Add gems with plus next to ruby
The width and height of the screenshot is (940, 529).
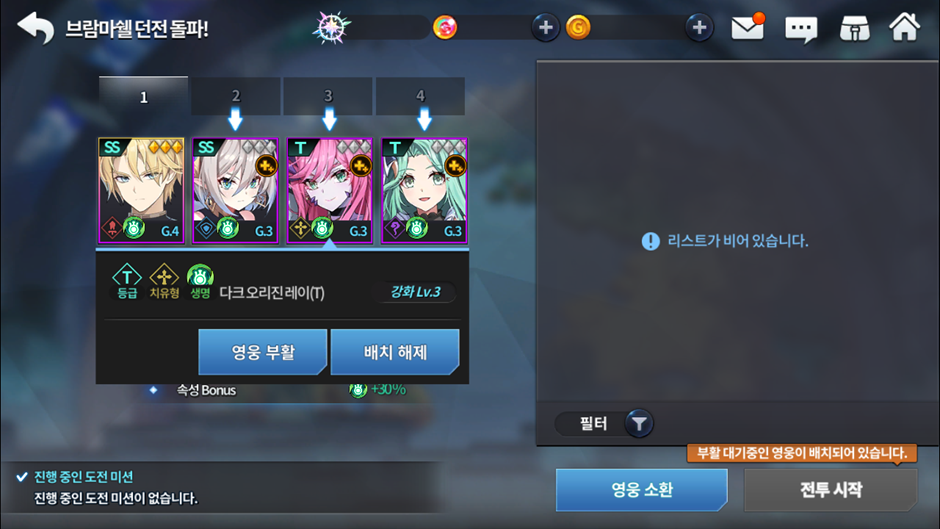point(546,28)
